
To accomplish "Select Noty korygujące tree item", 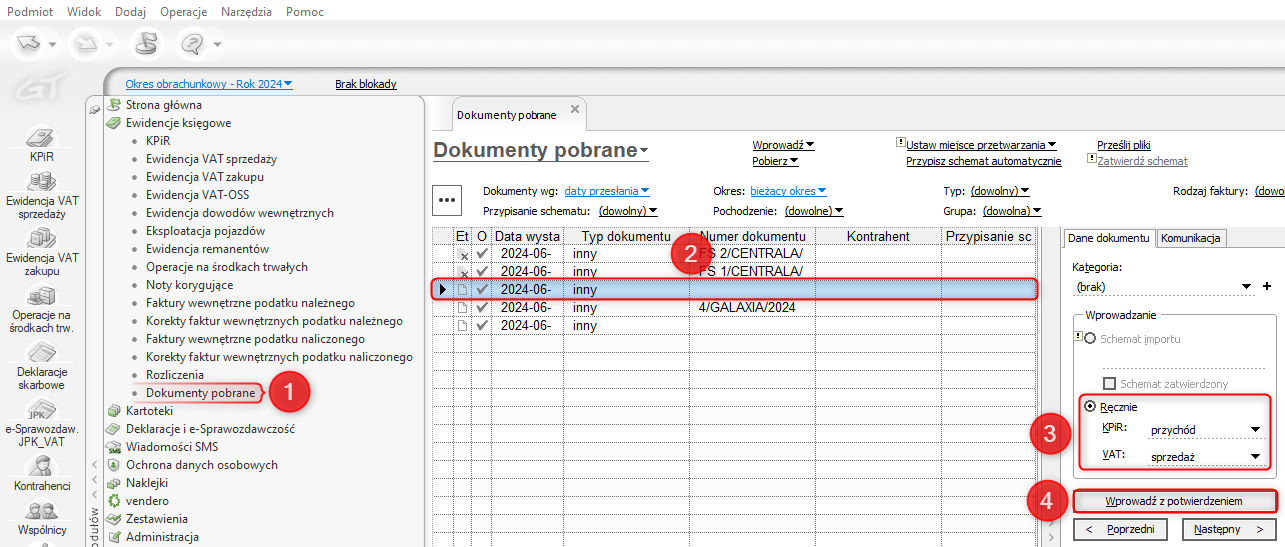I will point(189,284).
